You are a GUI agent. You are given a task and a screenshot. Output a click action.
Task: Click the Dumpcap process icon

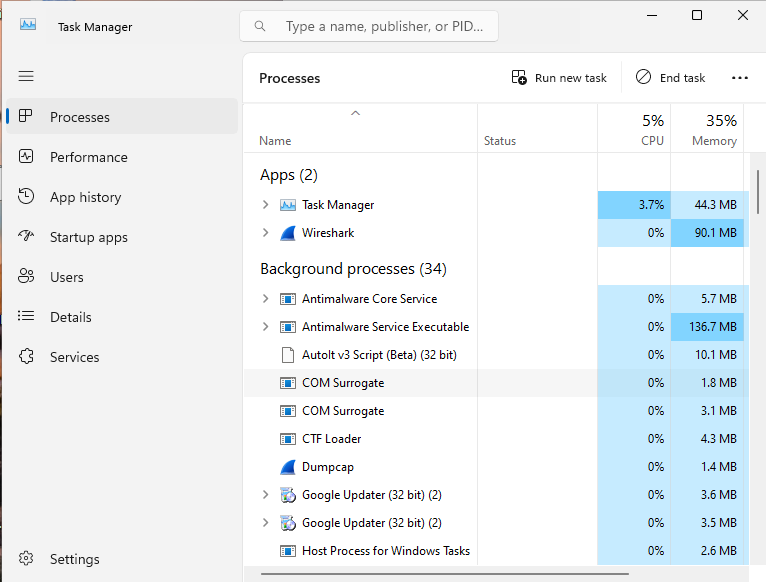[x=288, y=467]
